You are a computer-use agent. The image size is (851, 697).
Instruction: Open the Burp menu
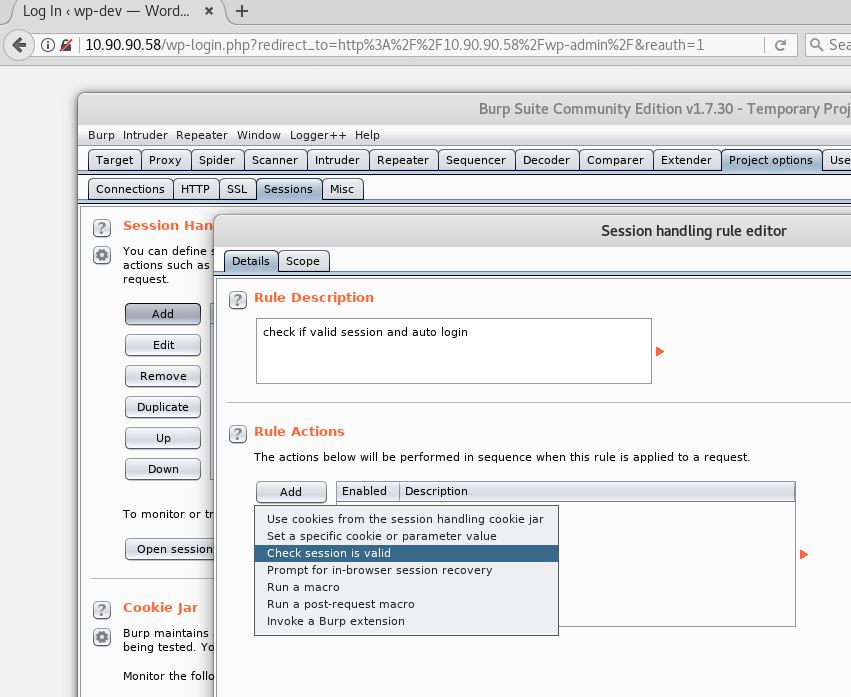101,135
